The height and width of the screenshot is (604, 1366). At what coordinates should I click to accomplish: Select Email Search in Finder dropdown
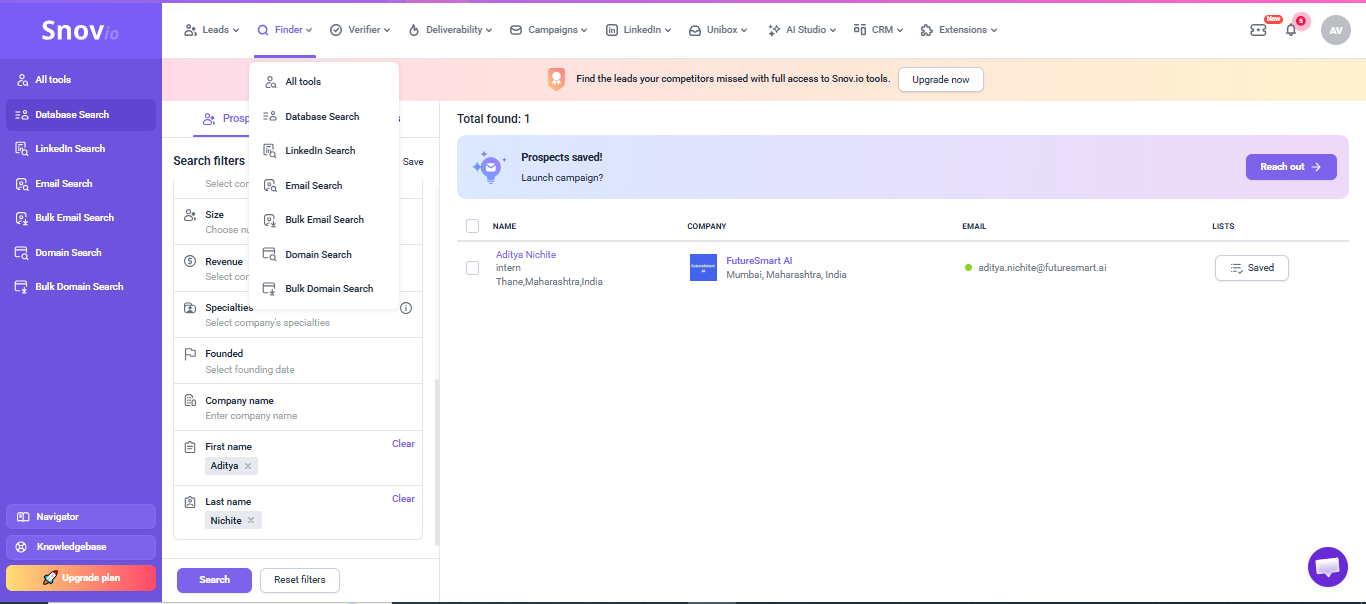(324, 185)
